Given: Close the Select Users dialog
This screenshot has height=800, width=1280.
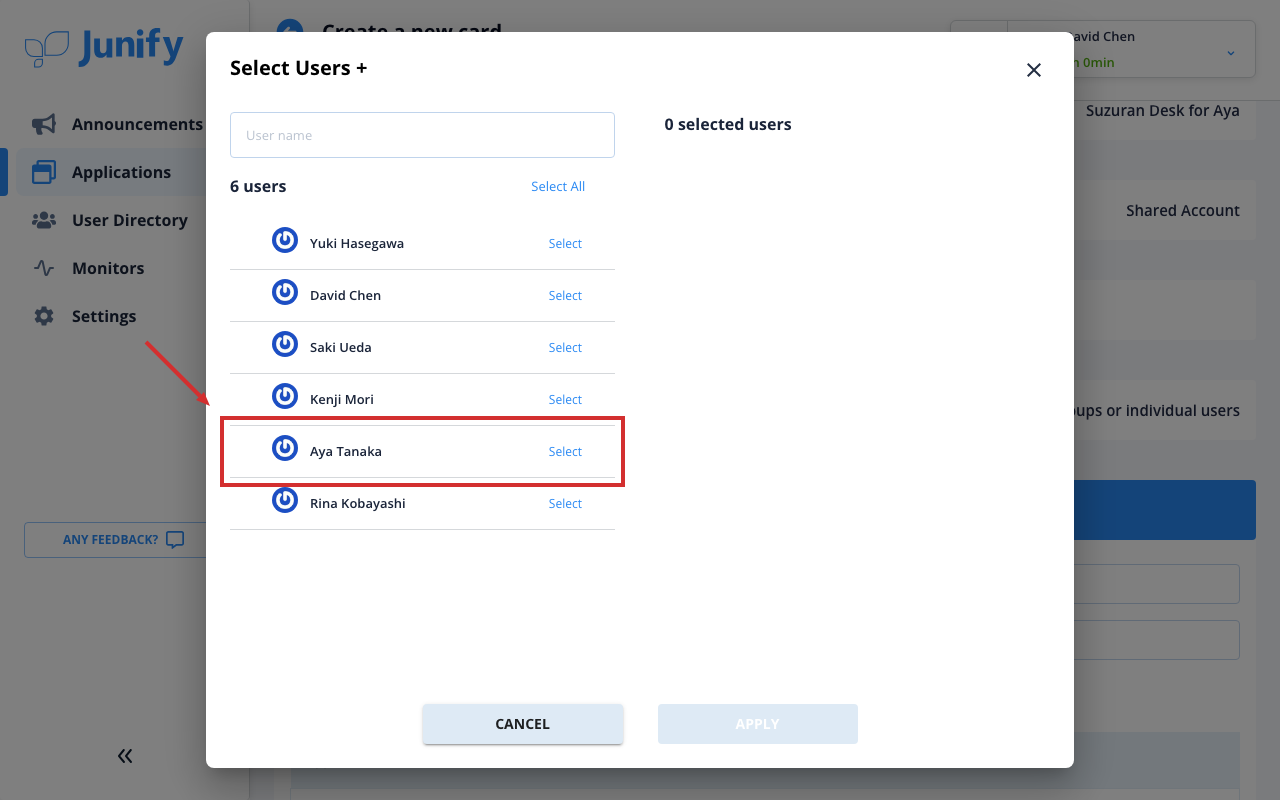Looking at the screenshot, I should click(x=1034, y=70).
